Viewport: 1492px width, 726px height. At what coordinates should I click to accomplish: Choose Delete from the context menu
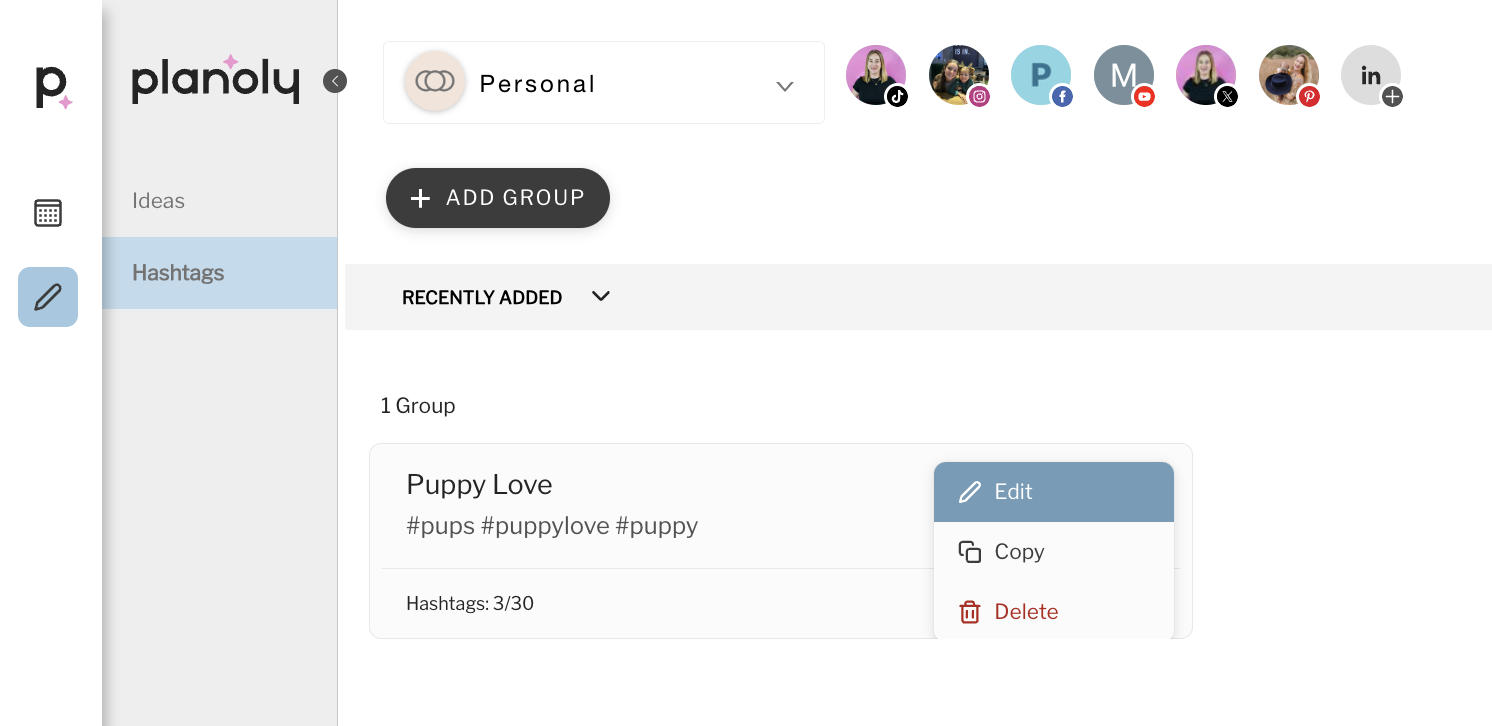click(1053, 612)
